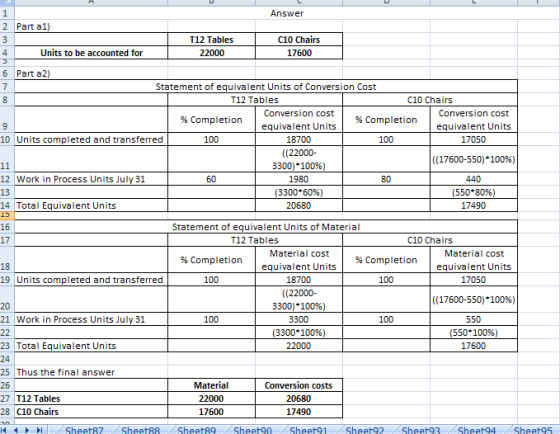The height and width of the screenshot is (434, 560).
Task: Select 'Units completed and transferred' in row 10
Action: pos(91,139)
